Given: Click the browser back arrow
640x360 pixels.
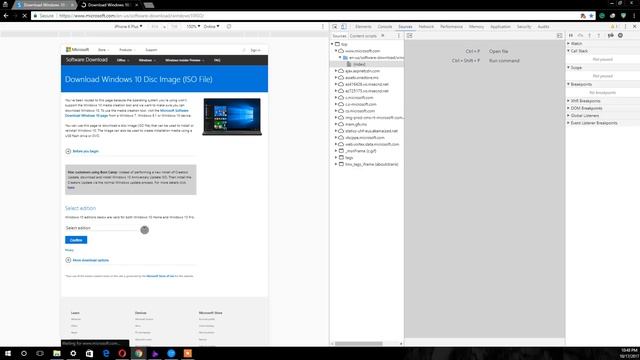Looking at the screenshot, I should pyautogui.click(x=6, y=16).
